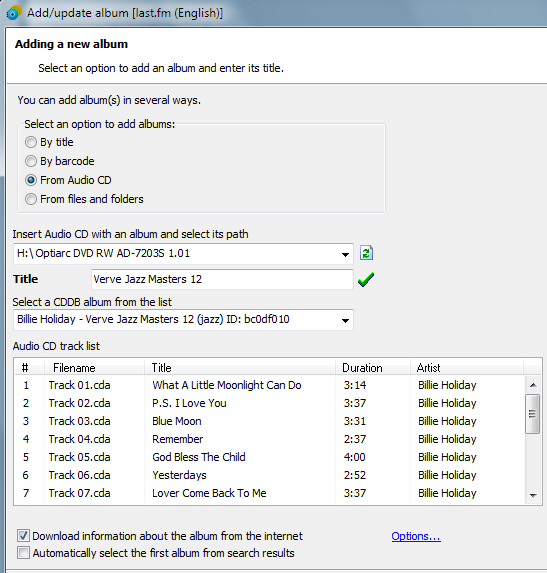Click filename Track 07.cda
This screenshot has width=547, height=573.
[80, 493]
